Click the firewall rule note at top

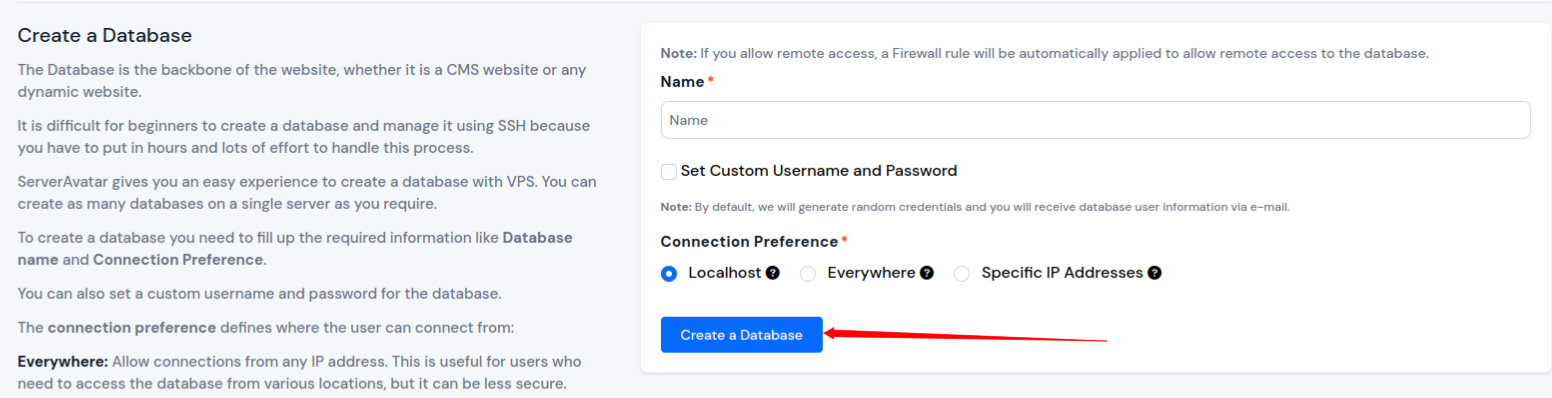point(1045,53)
